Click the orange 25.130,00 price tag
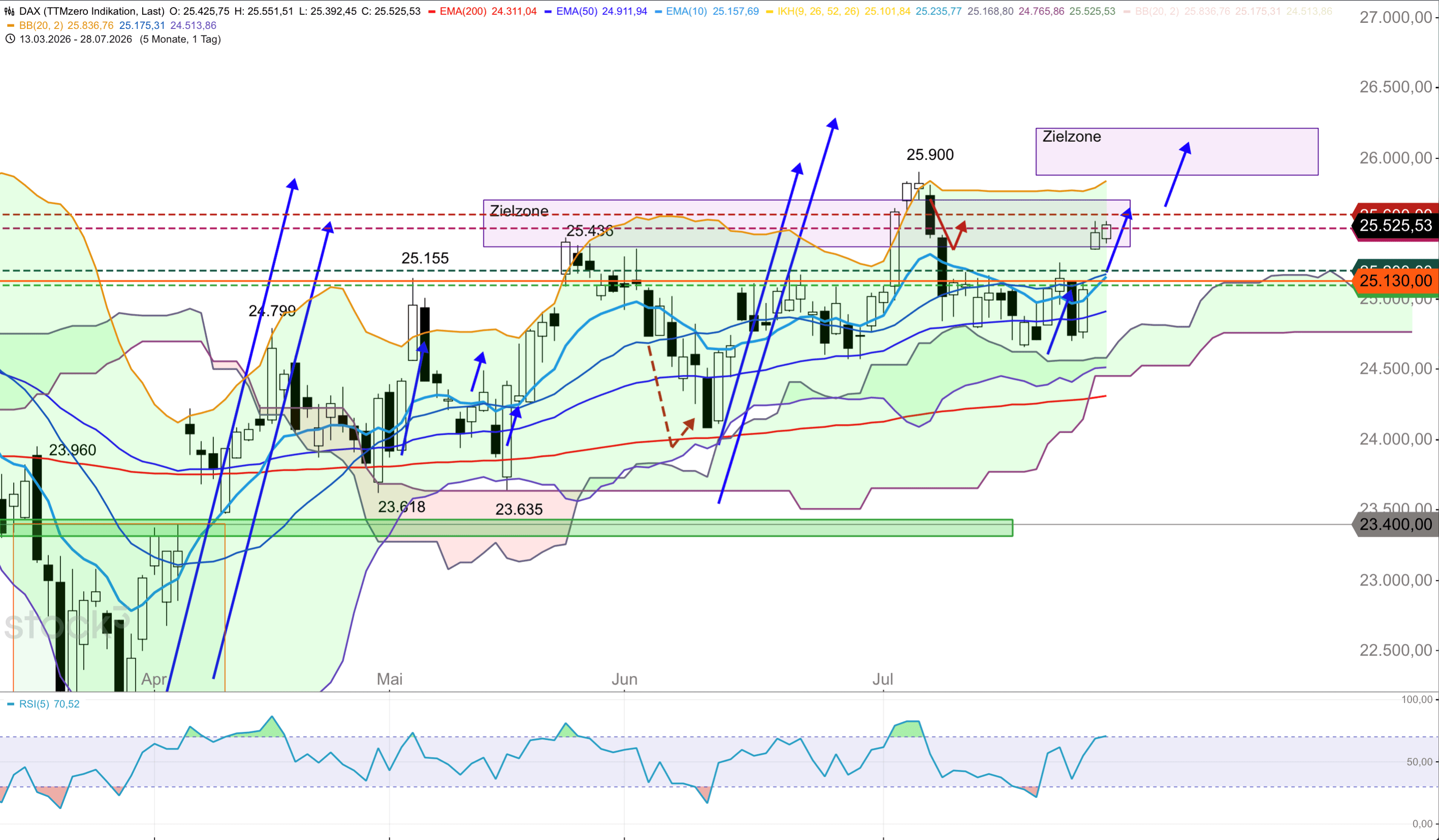1439x840 pixels. coord(1394,281)
